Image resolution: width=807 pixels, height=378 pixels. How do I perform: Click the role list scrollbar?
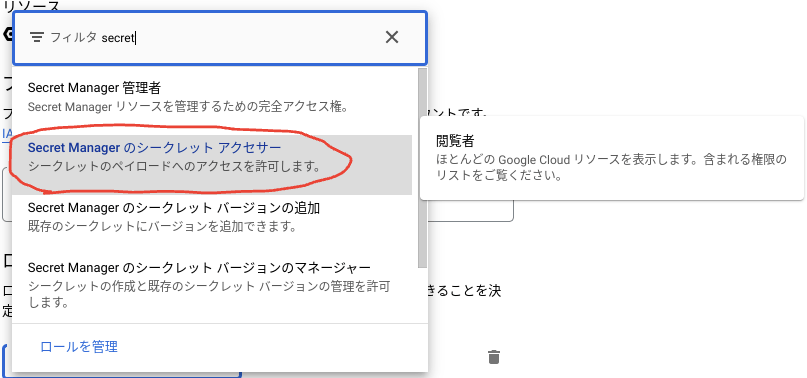(x=422, y=168)
